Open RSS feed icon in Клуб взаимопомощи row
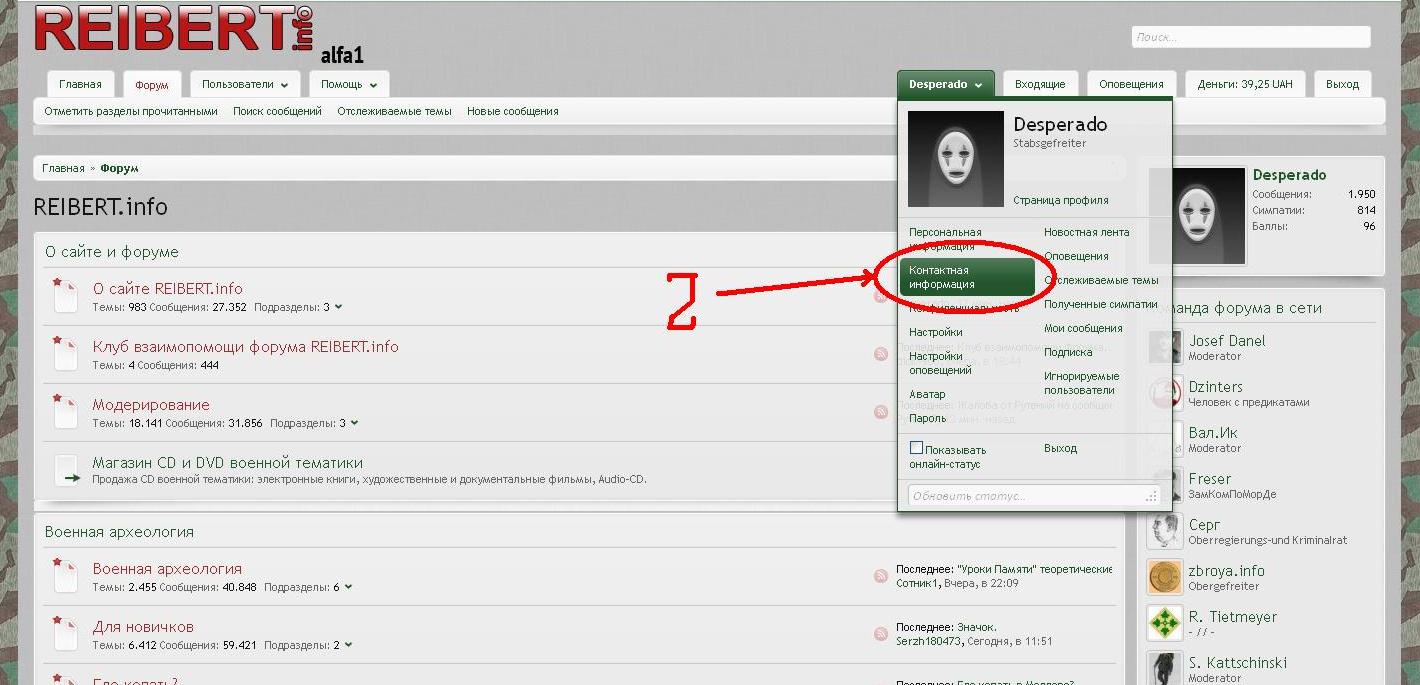Image resolution: width=1420 pixels, height=685 pixels. click(881, 354)
